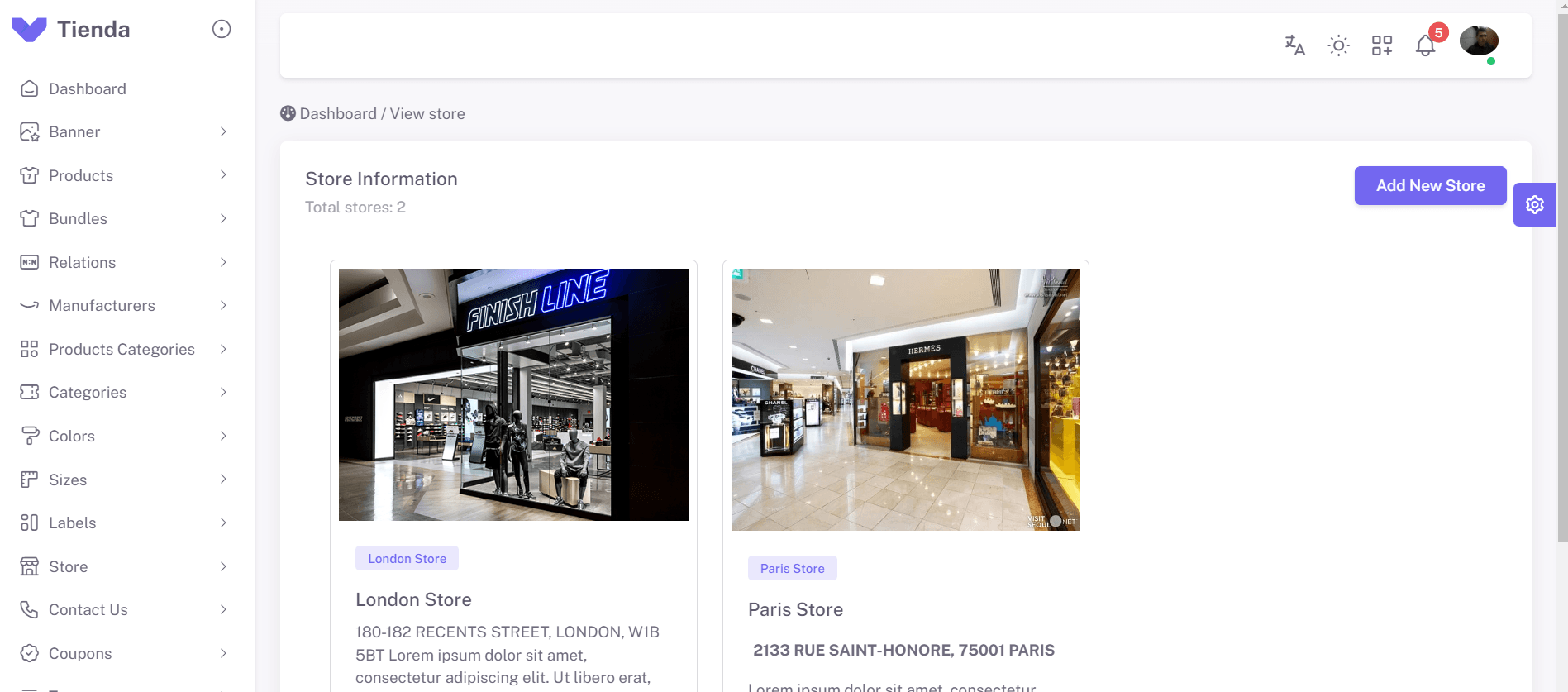
Task: Open notifications bell with 5 badge
Action: pos(1426,45)
